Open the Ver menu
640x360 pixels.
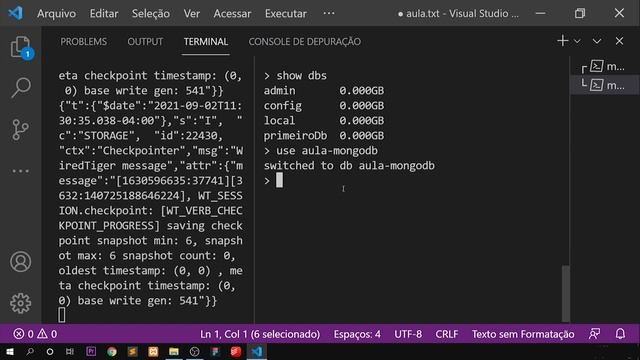(x=191, y=13)
